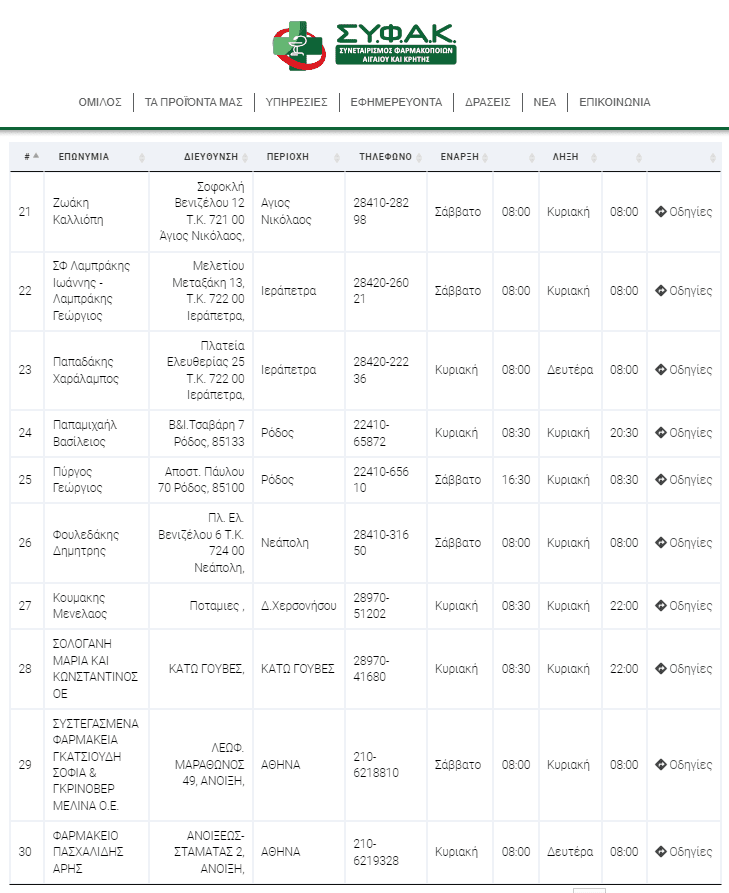This screenshot has width=729, height=893.
Task: Click row number 27
Action: [25, 606]
